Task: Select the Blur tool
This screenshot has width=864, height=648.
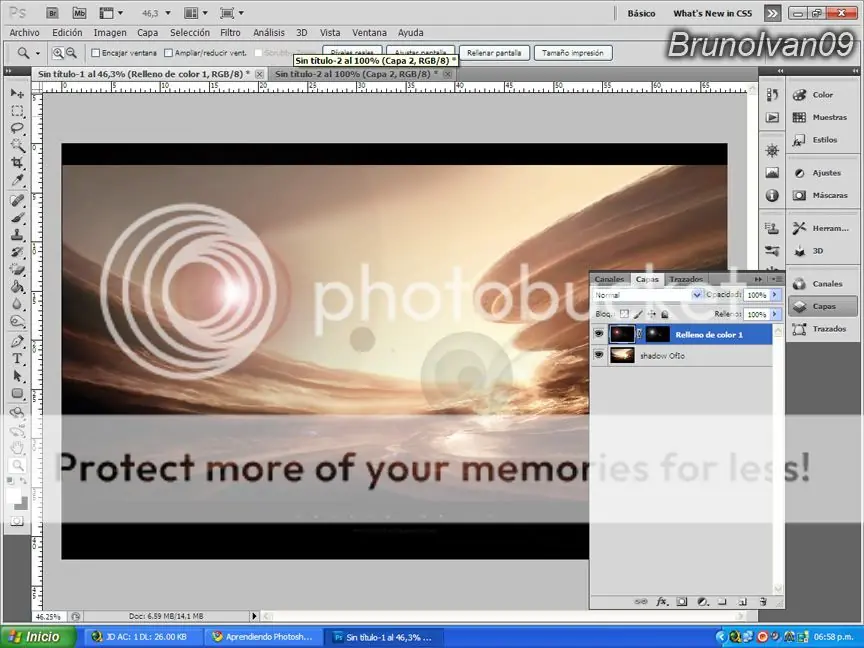Action: click(17, 304)
